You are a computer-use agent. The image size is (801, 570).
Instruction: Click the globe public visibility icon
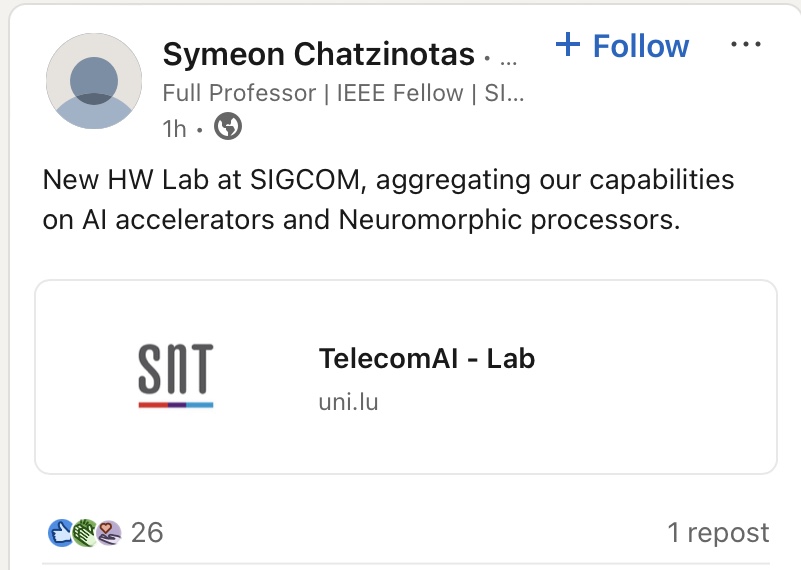[228, 127]
